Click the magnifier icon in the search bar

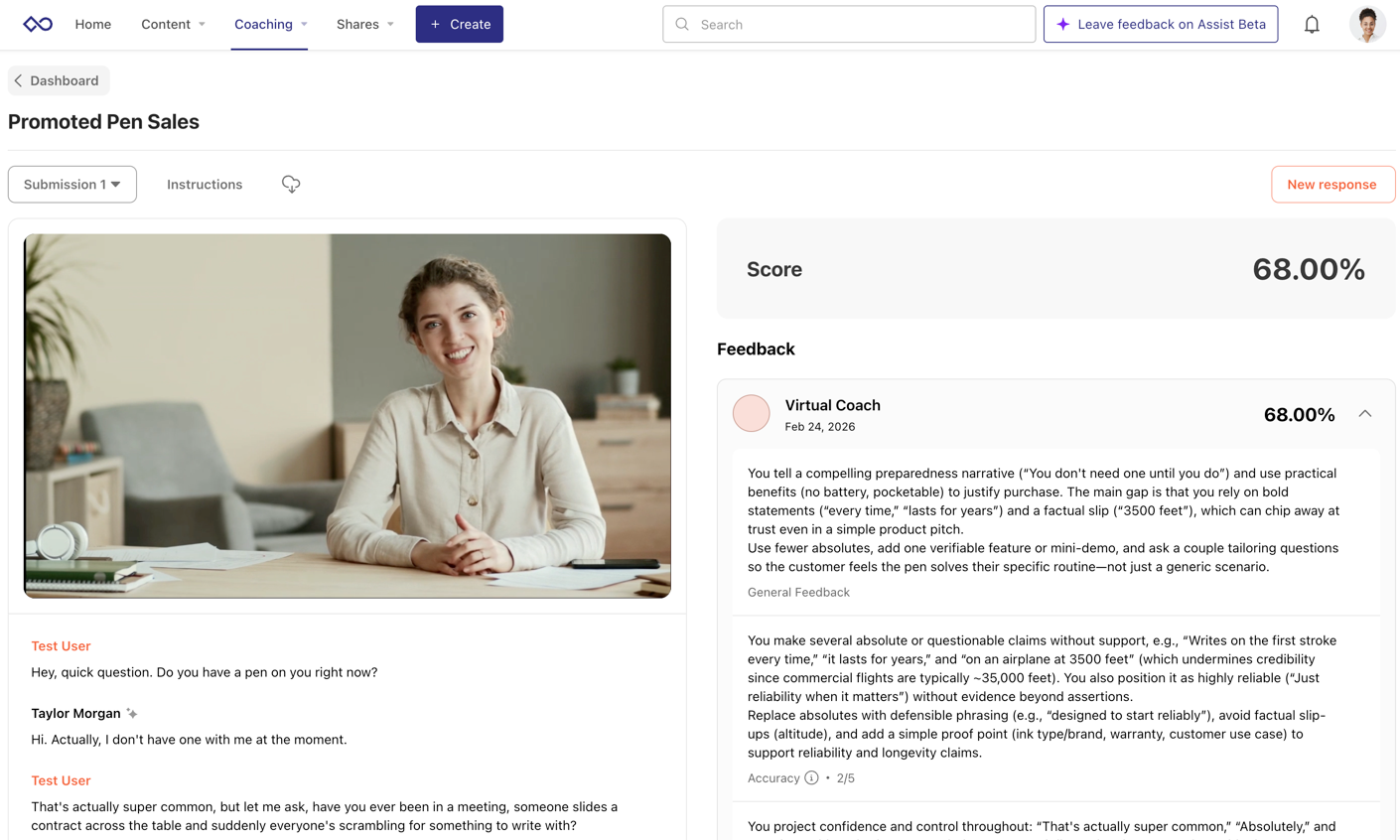pyautogui.click(x=680, y=24)
